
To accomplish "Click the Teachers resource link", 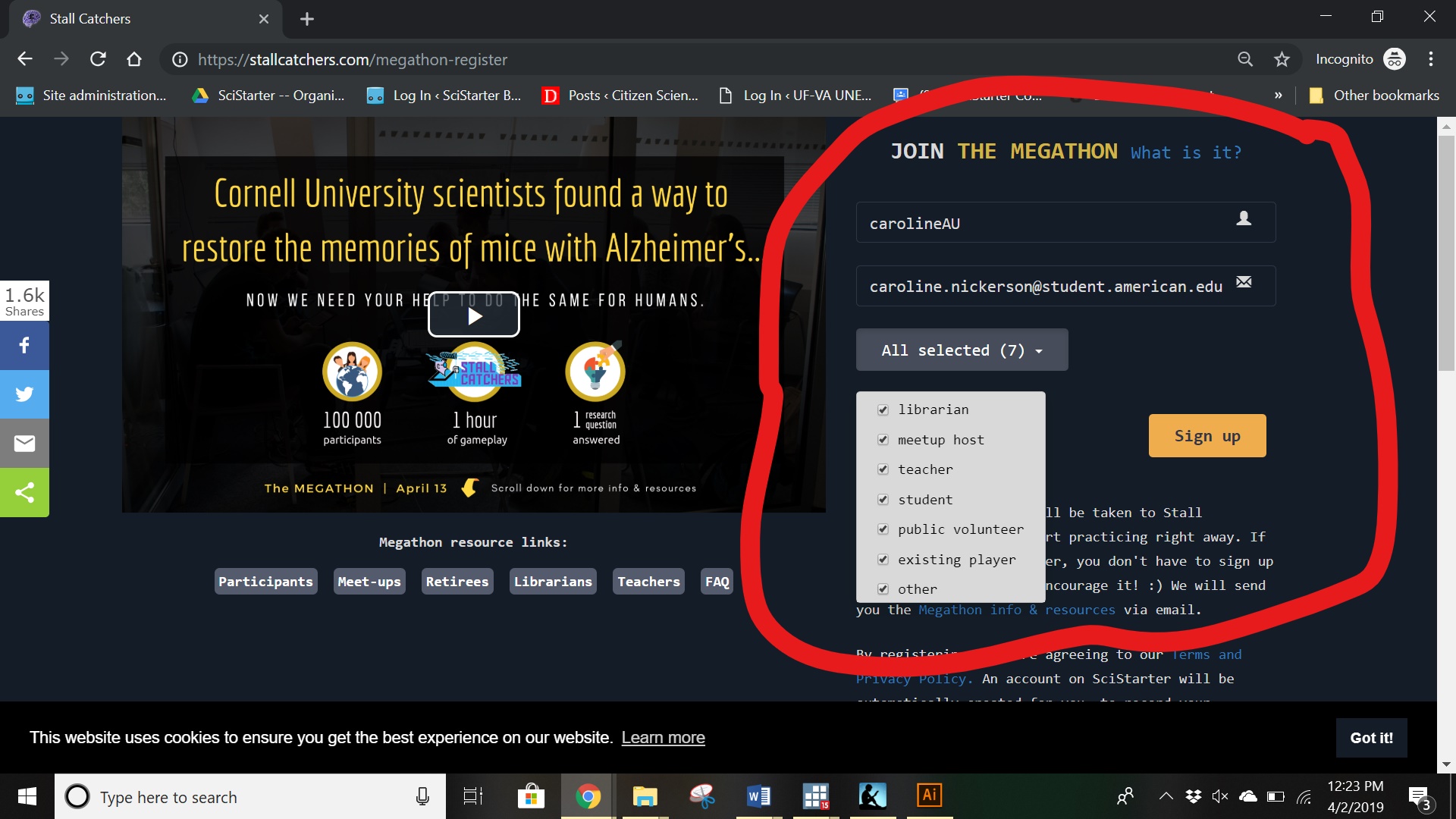I will 648,582.
